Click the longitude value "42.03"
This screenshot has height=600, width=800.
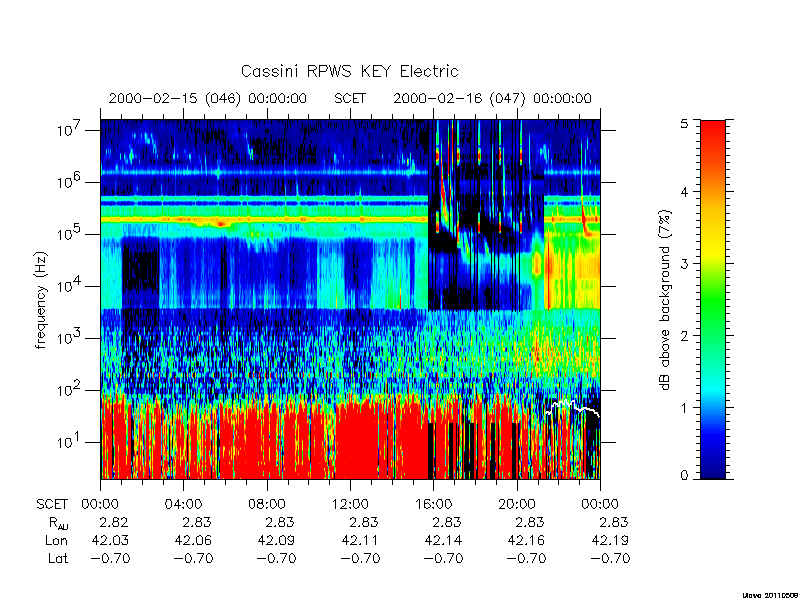110,540
